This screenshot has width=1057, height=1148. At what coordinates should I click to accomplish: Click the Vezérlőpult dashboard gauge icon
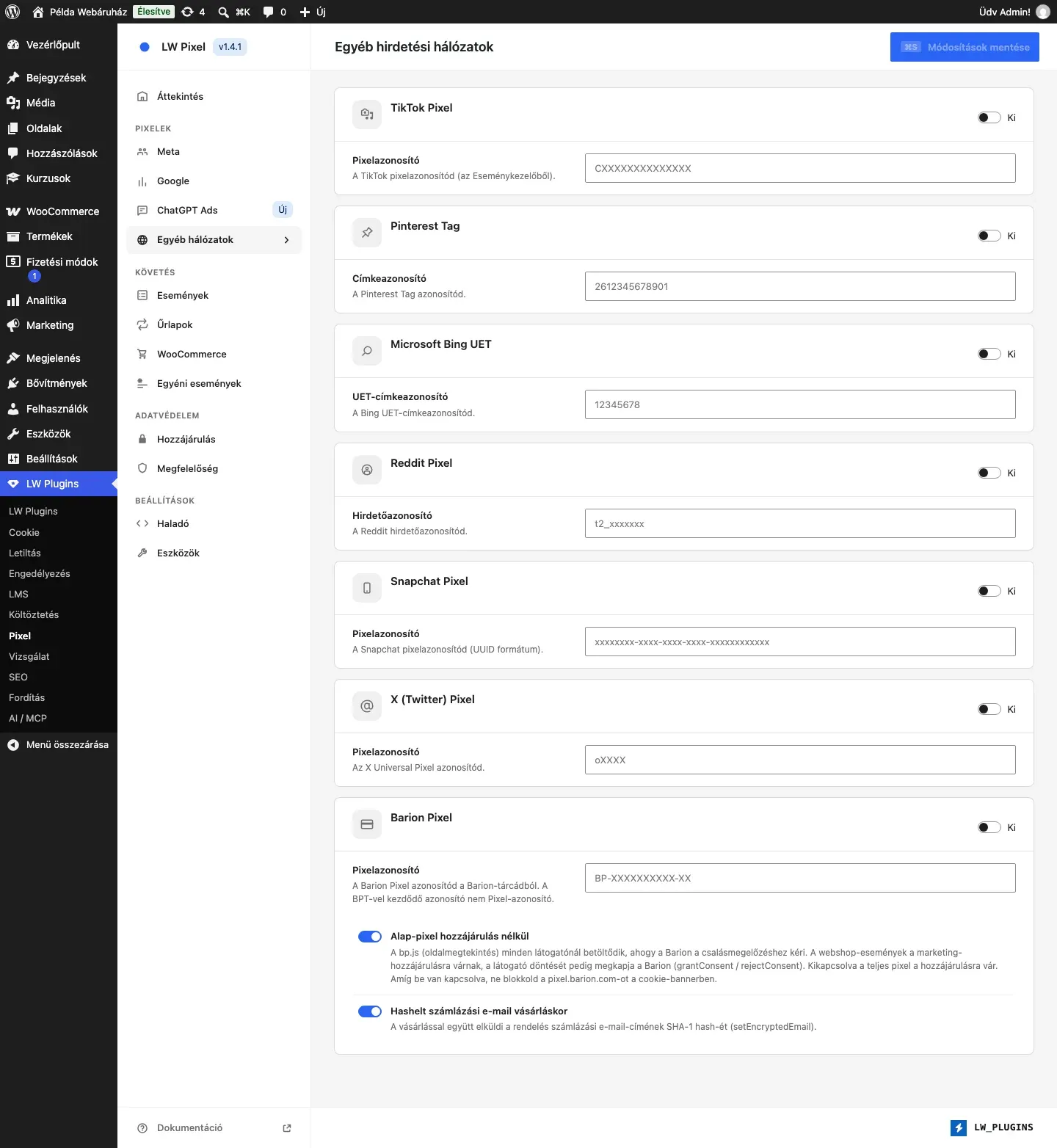pos(13,45)
